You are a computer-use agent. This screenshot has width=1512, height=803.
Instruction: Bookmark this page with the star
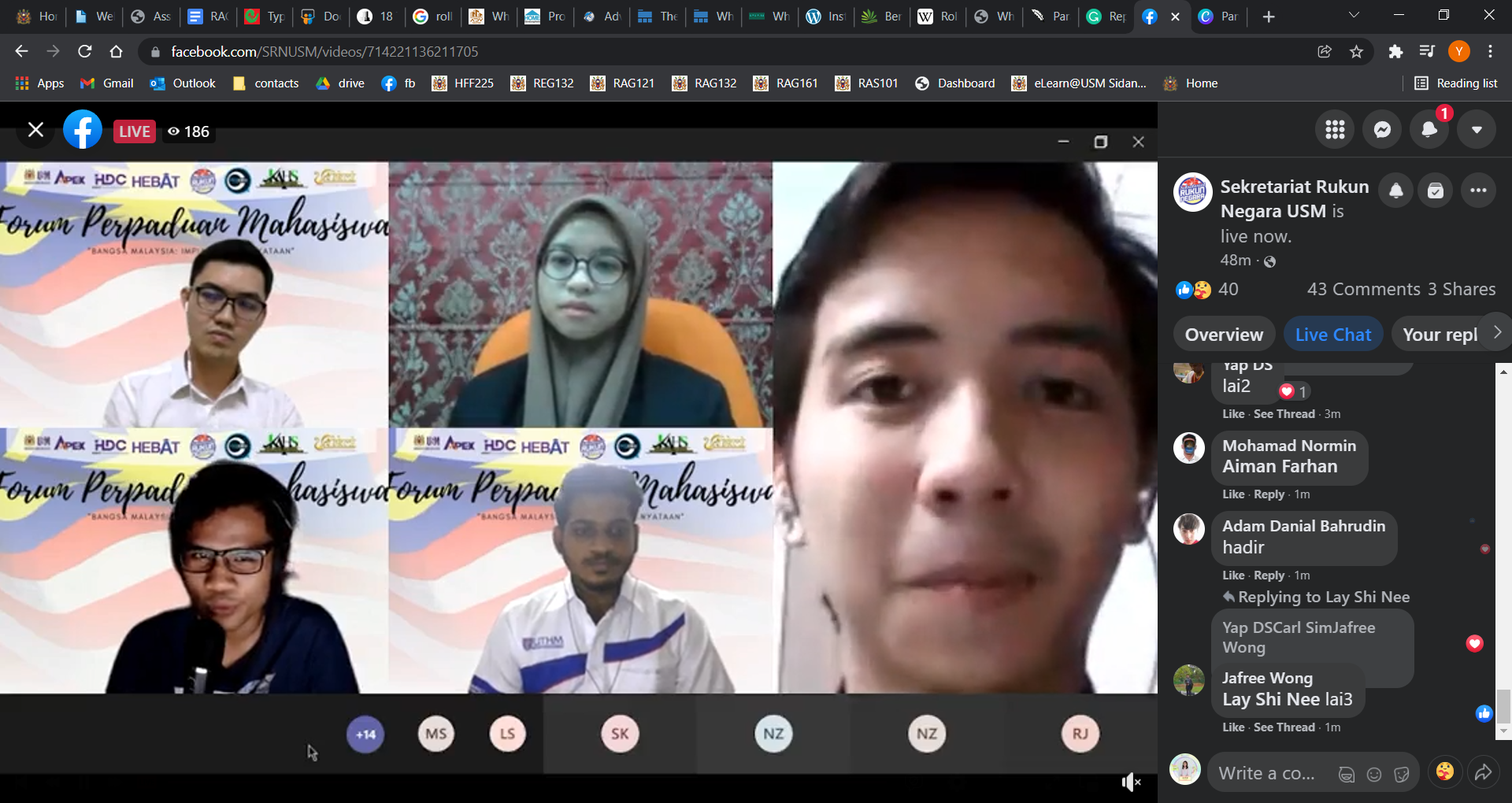pos(1356,51)
